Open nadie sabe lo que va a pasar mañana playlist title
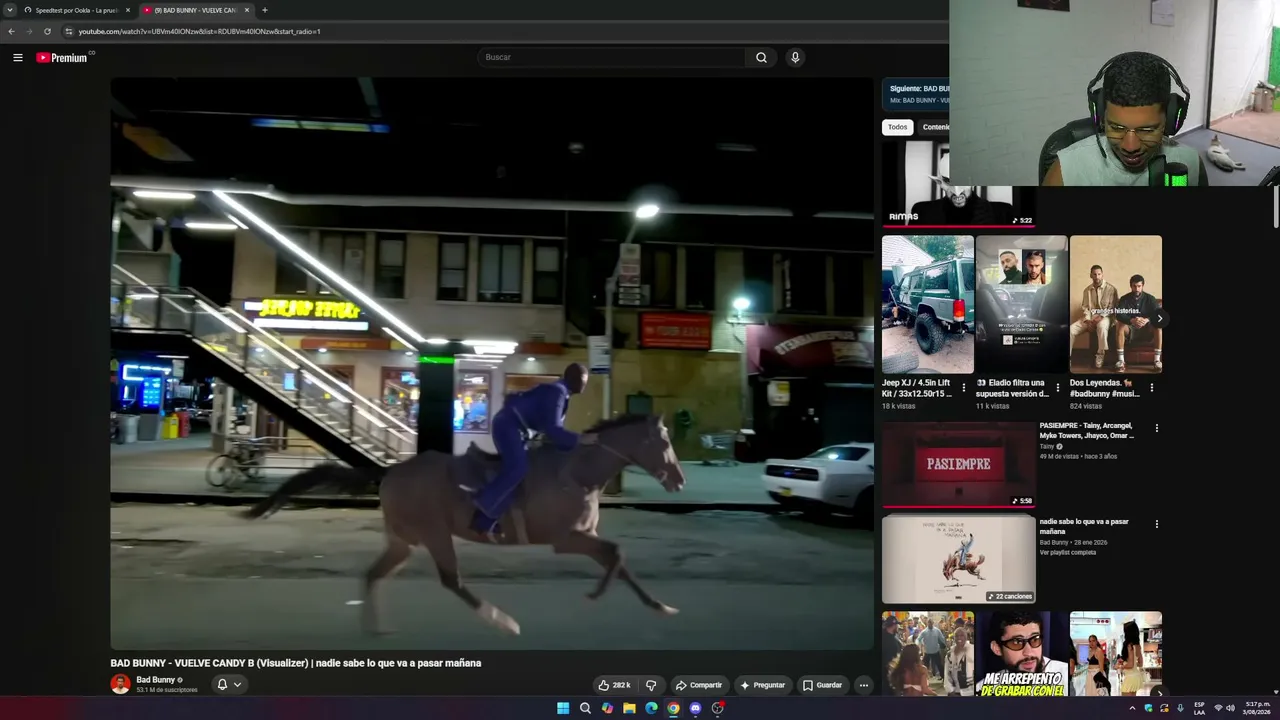 [1084, 526]
